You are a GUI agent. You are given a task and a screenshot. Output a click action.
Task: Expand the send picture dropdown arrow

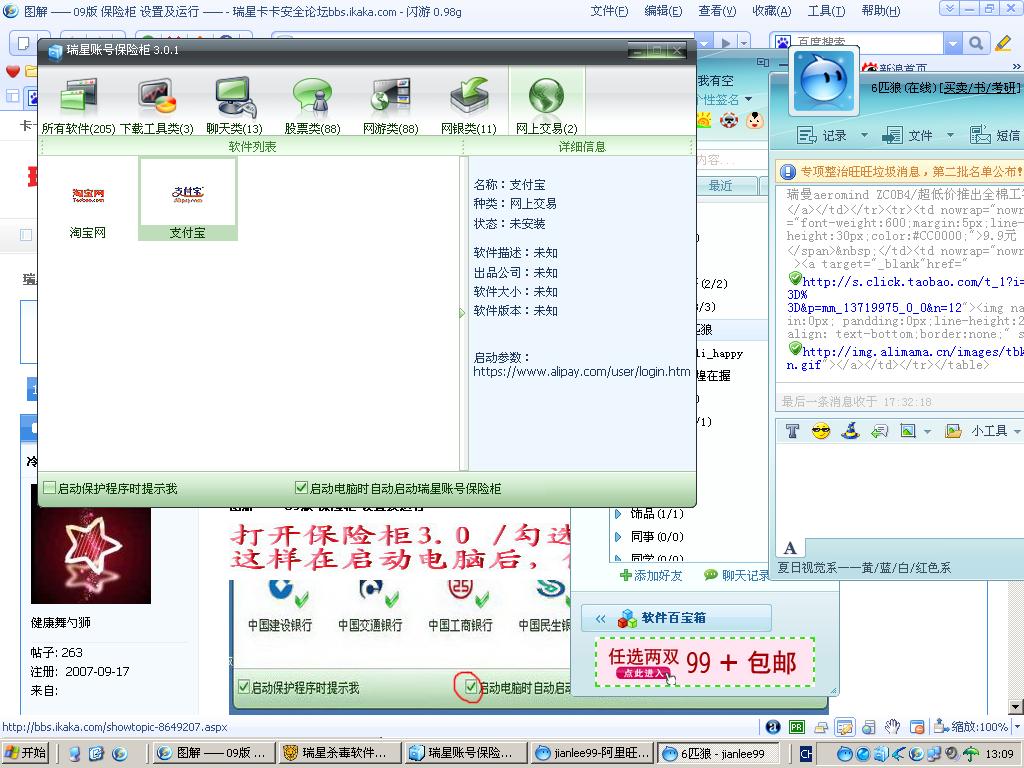[927, 431]
